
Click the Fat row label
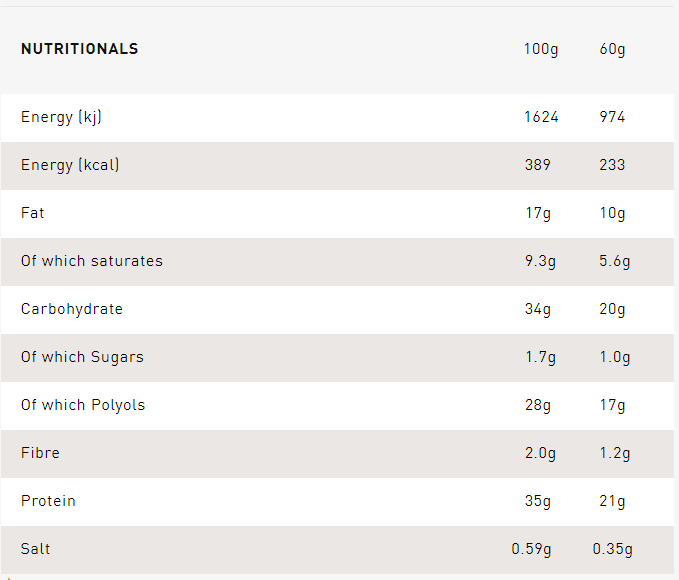[33, 213]
